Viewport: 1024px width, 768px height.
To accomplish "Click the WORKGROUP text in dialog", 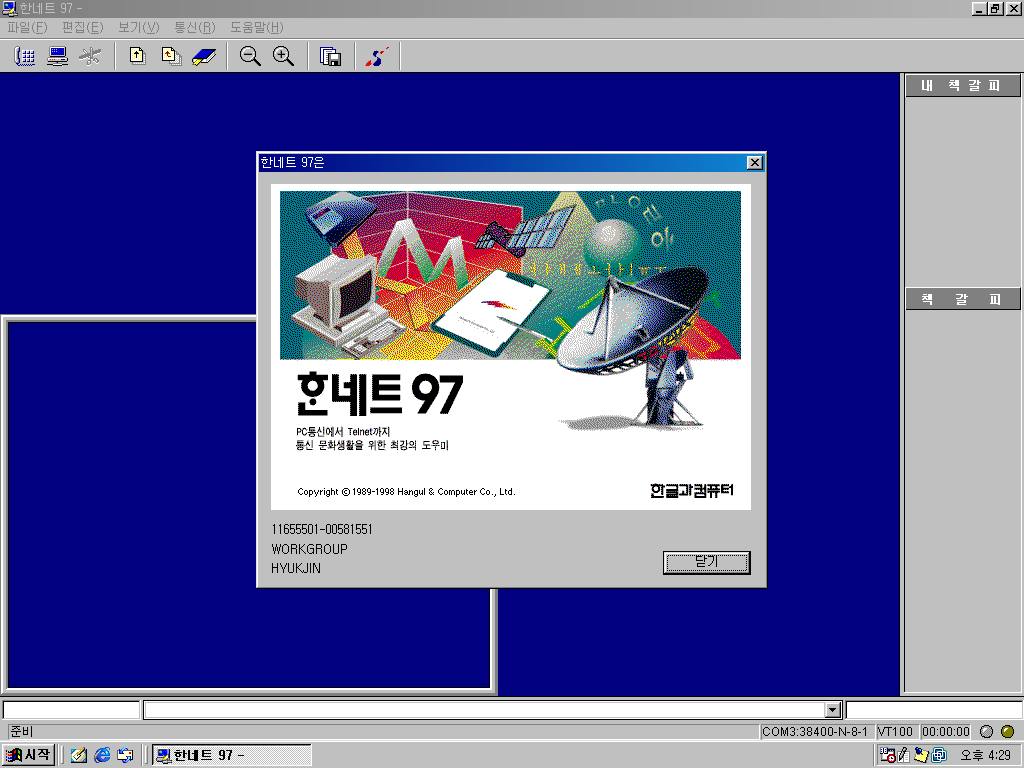I will [x=310, y=549].
